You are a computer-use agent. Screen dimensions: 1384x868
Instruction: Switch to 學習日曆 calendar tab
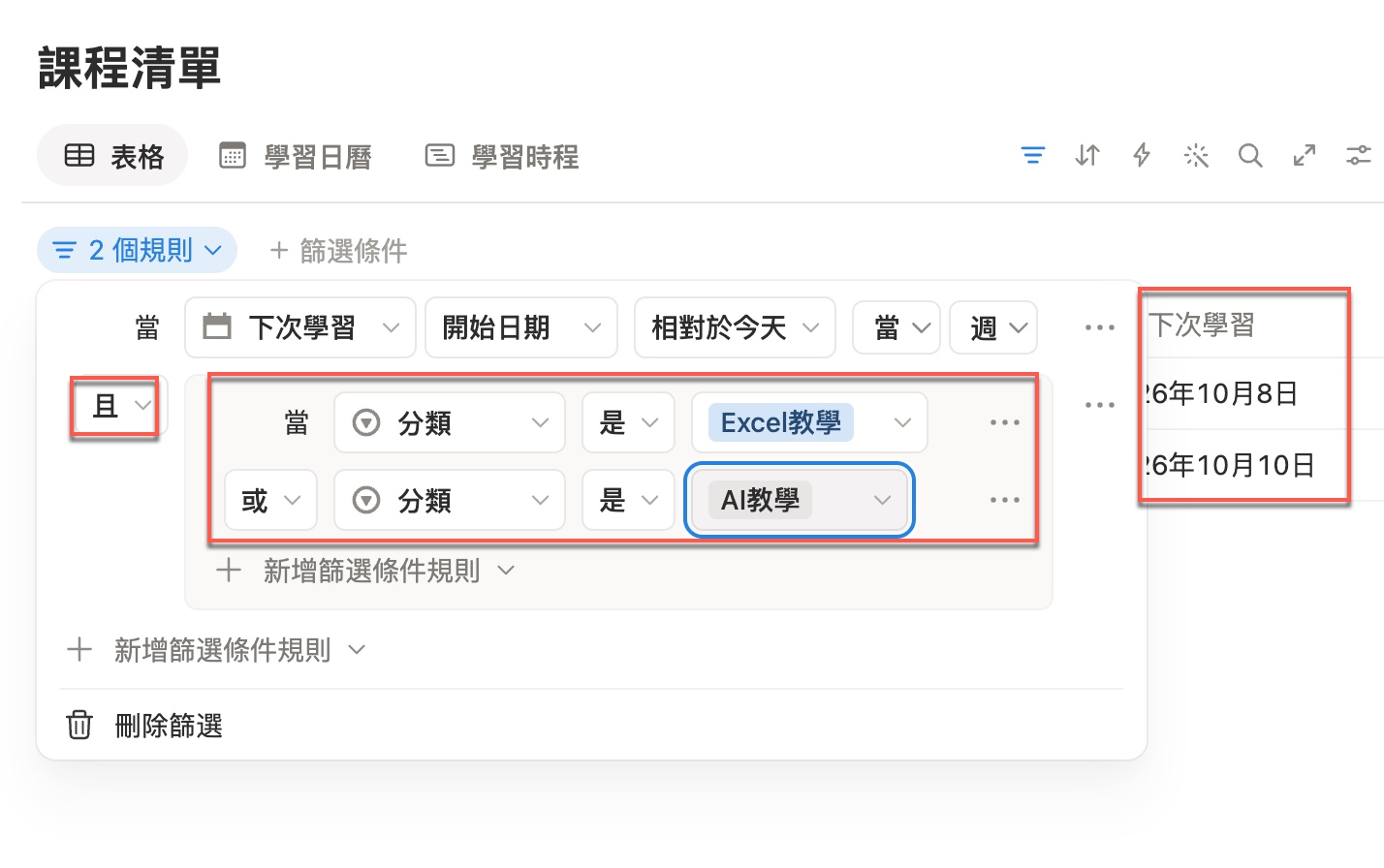(x=296, y=156)
